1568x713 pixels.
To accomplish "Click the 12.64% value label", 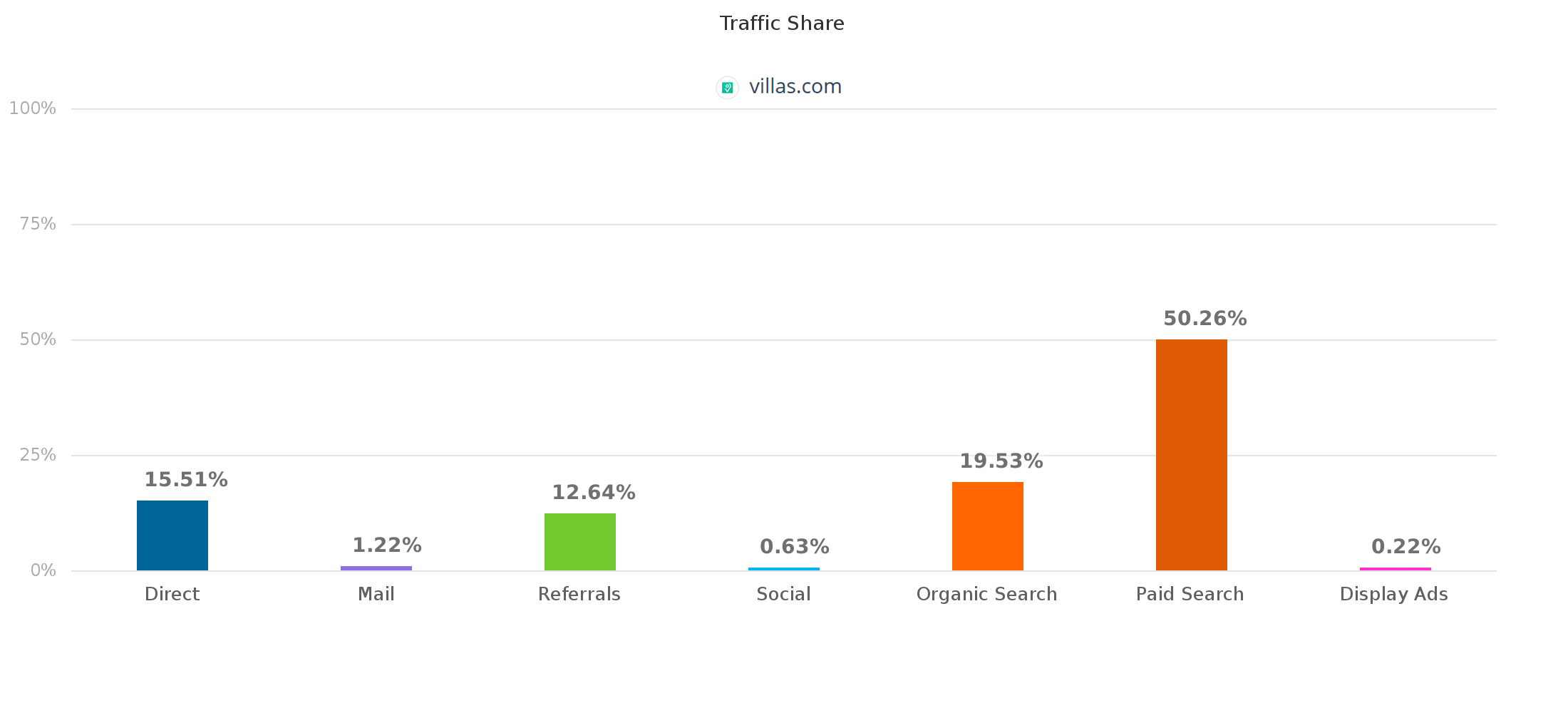I will [x=594, y=493].
